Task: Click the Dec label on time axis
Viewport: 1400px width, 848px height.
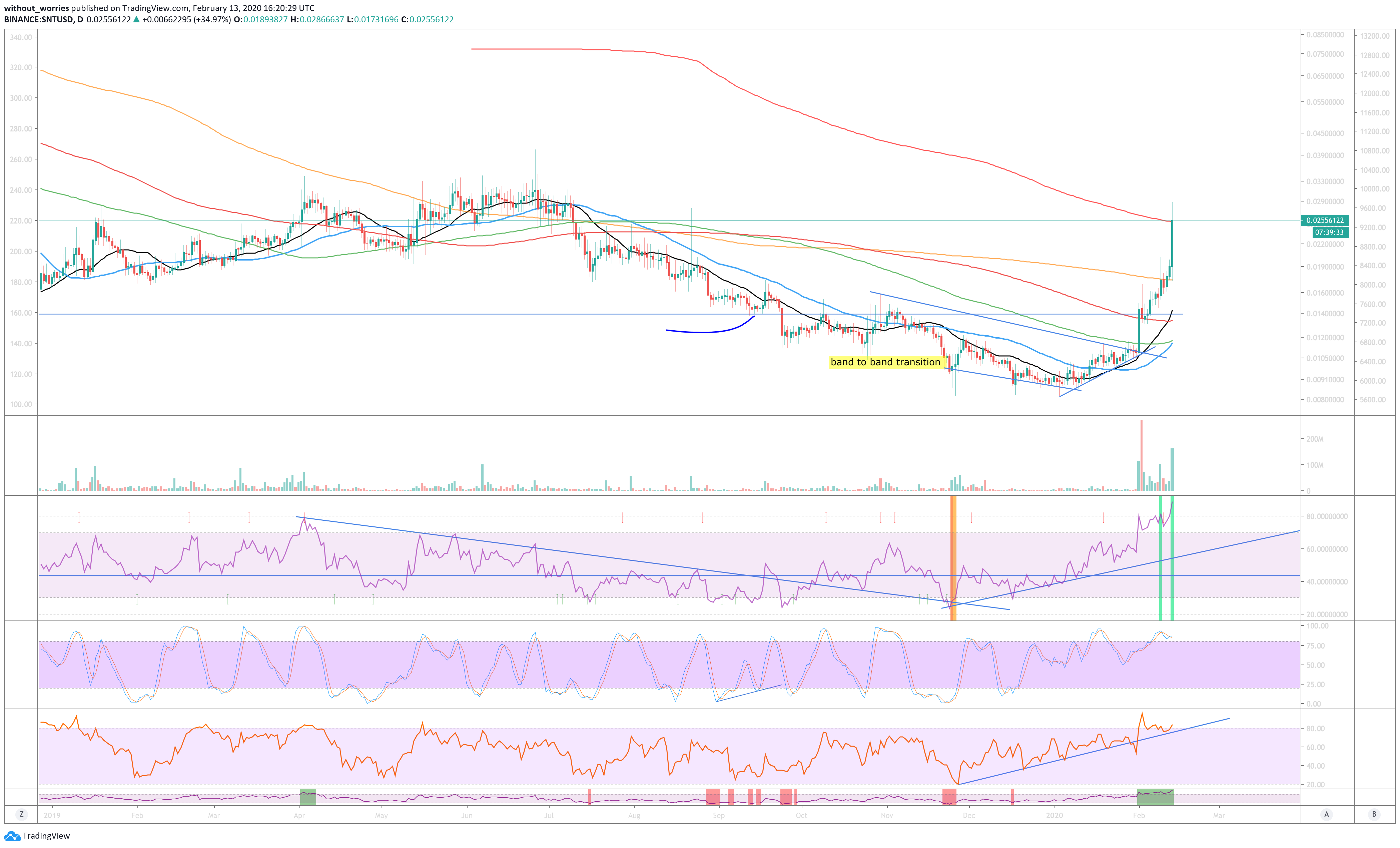Action: point(969,816)
